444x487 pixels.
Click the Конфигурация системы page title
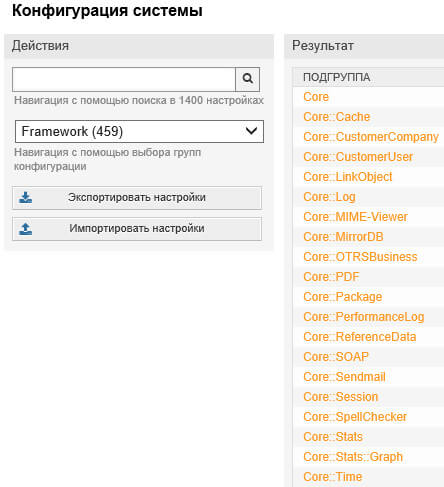click(x=107, y=10)
